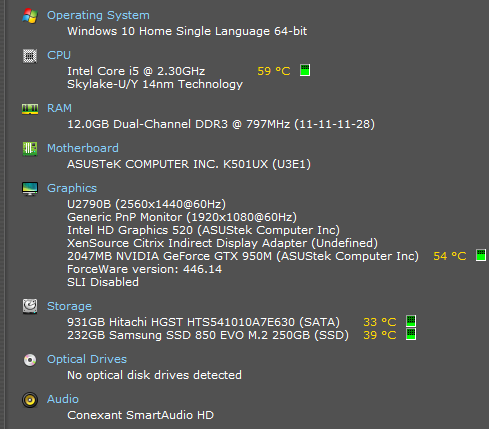Click the Windows flag Operating System icon
The height and width of the screenshot is (429, 489).
30,16
